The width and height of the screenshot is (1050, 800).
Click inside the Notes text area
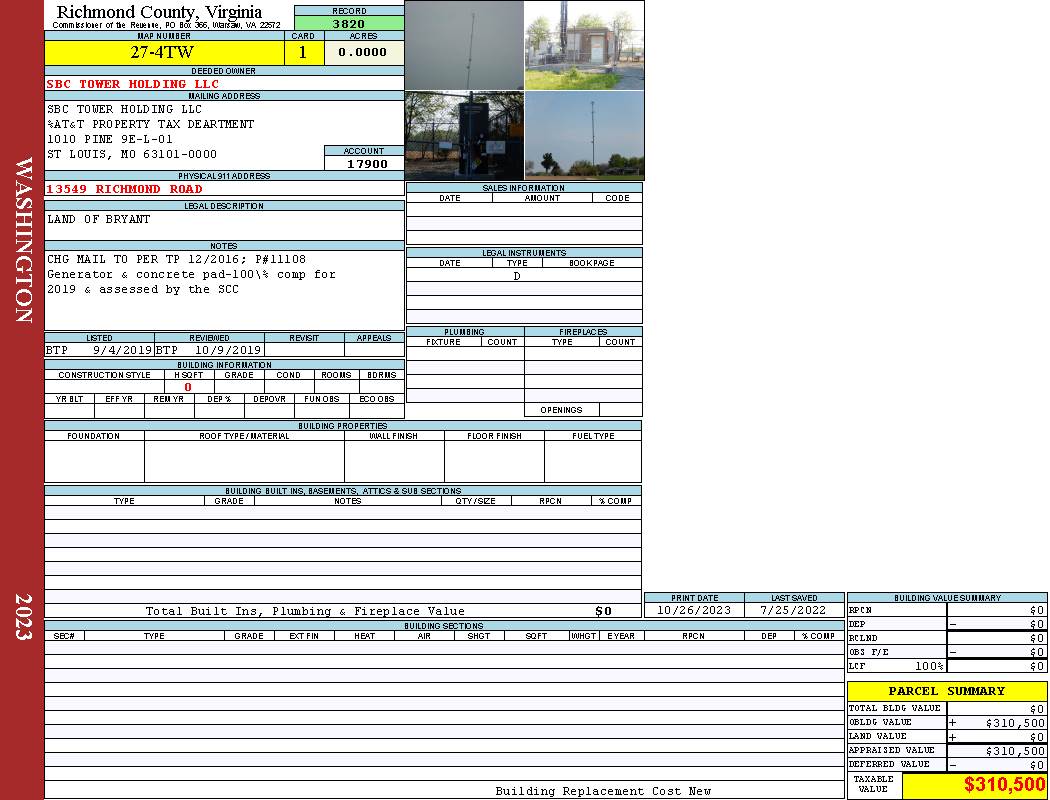(x=224, y=290)
